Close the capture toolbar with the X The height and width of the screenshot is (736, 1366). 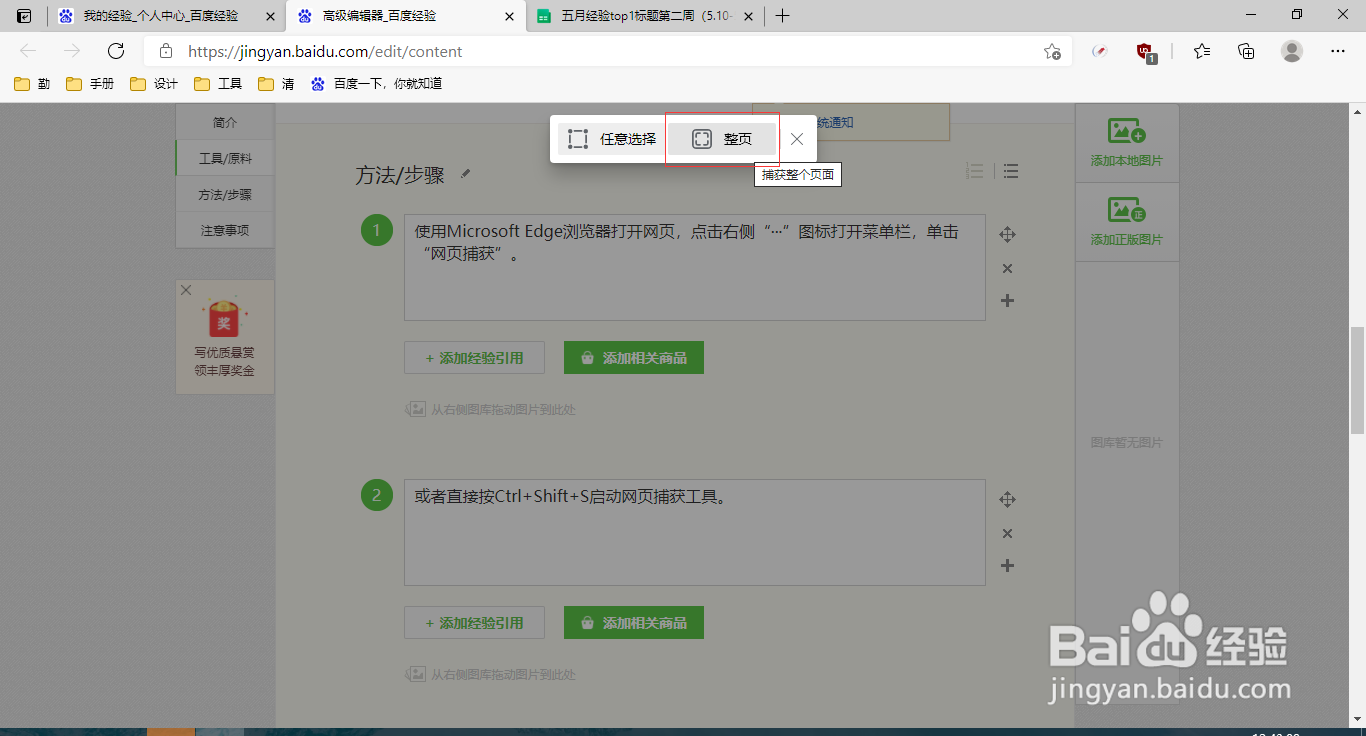[x=796, y=139]
